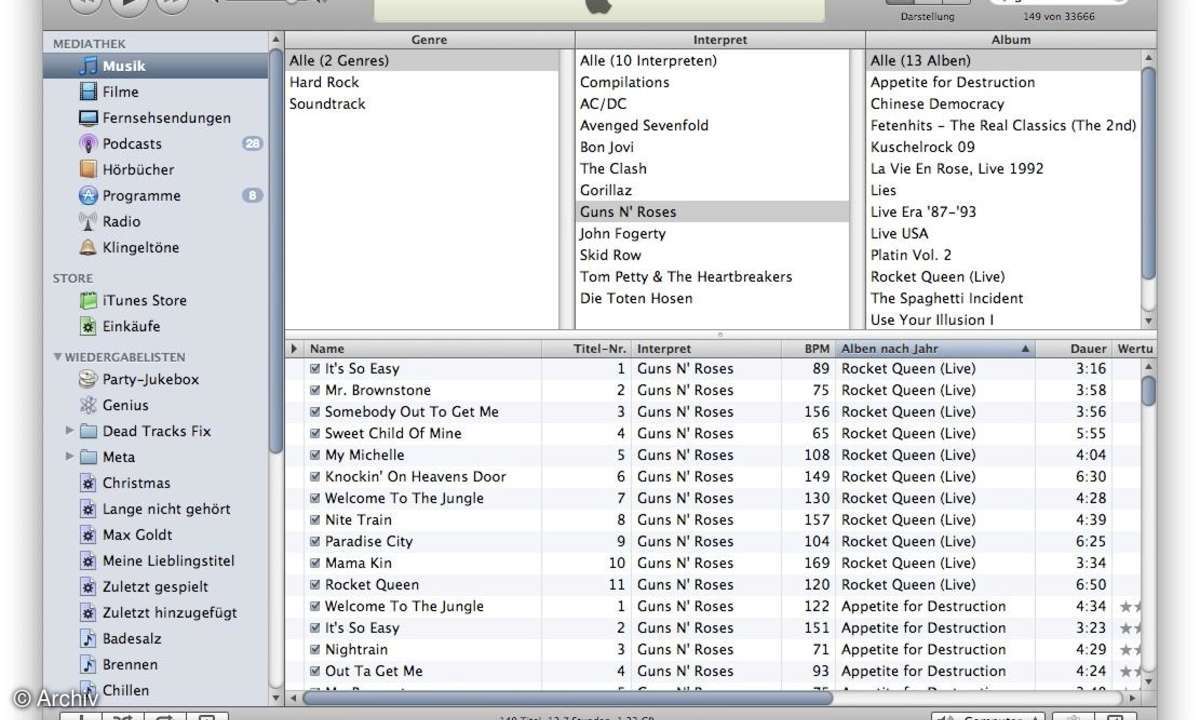Open the Programme apps icon

tap(88, 196)
